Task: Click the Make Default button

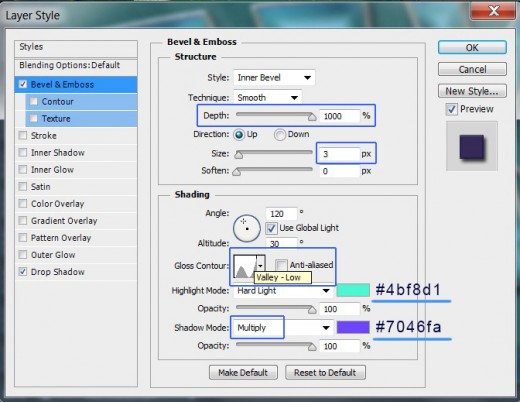Action: point(243,373)
